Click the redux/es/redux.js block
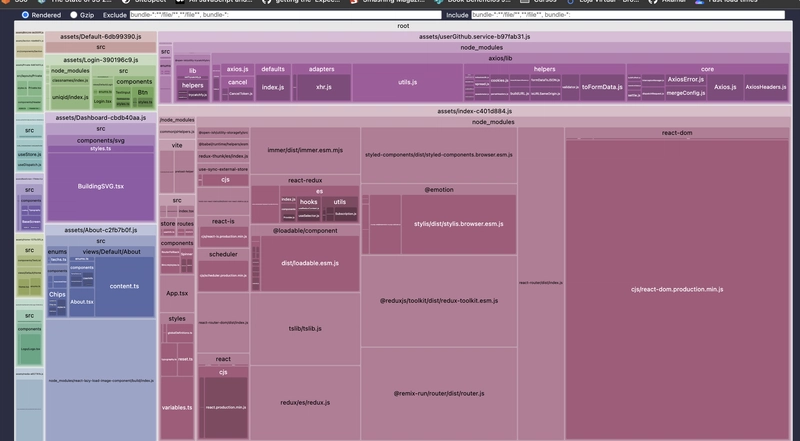 tap(305, 402)
